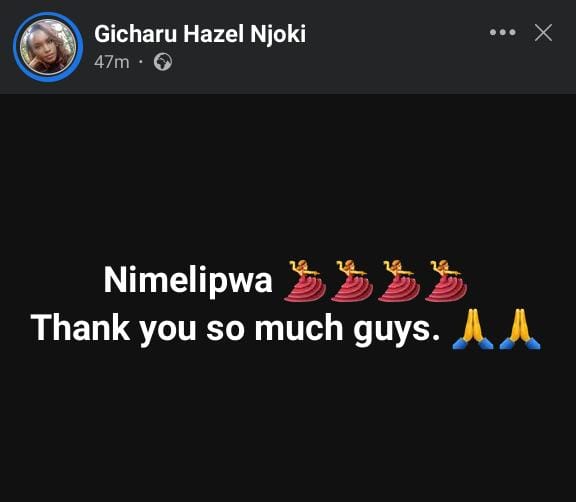Tap the second dancer emoji in the row
This screenshot has width=576, height=502.
(352, 281)
